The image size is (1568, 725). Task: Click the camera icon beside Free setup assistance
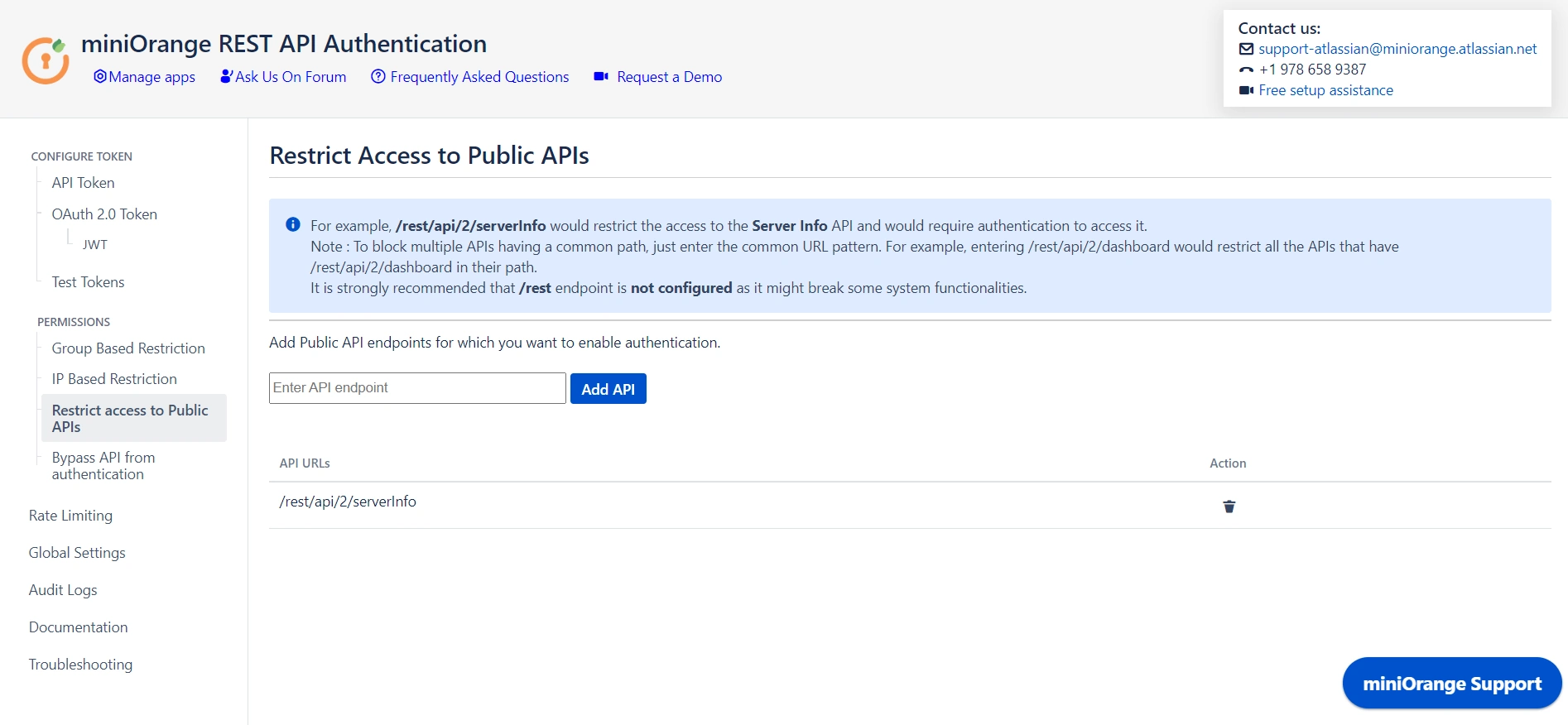point(1246,90)
